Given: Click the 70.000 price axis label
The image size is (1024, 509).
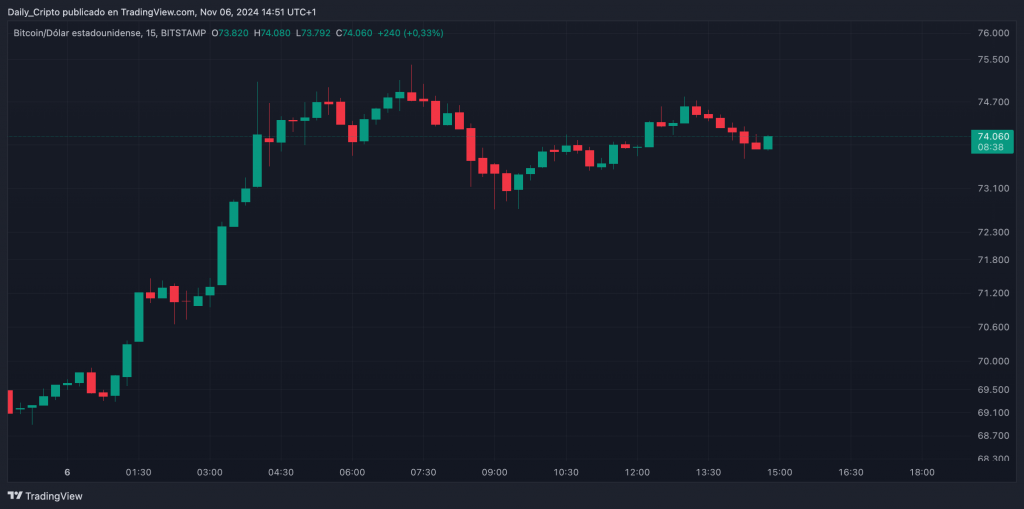Looking at the screenshot, I should pyautogui.click(x=993, y=361).
